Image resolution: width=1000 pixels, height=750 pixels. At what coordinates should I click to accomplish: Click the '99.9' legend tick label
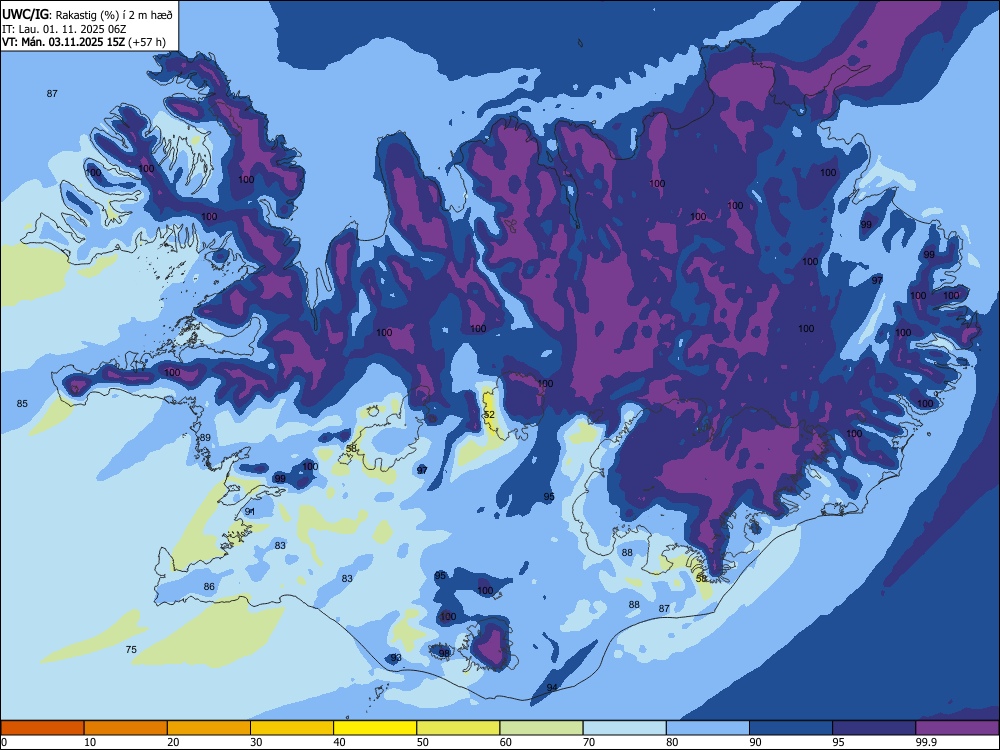(926, 742)
